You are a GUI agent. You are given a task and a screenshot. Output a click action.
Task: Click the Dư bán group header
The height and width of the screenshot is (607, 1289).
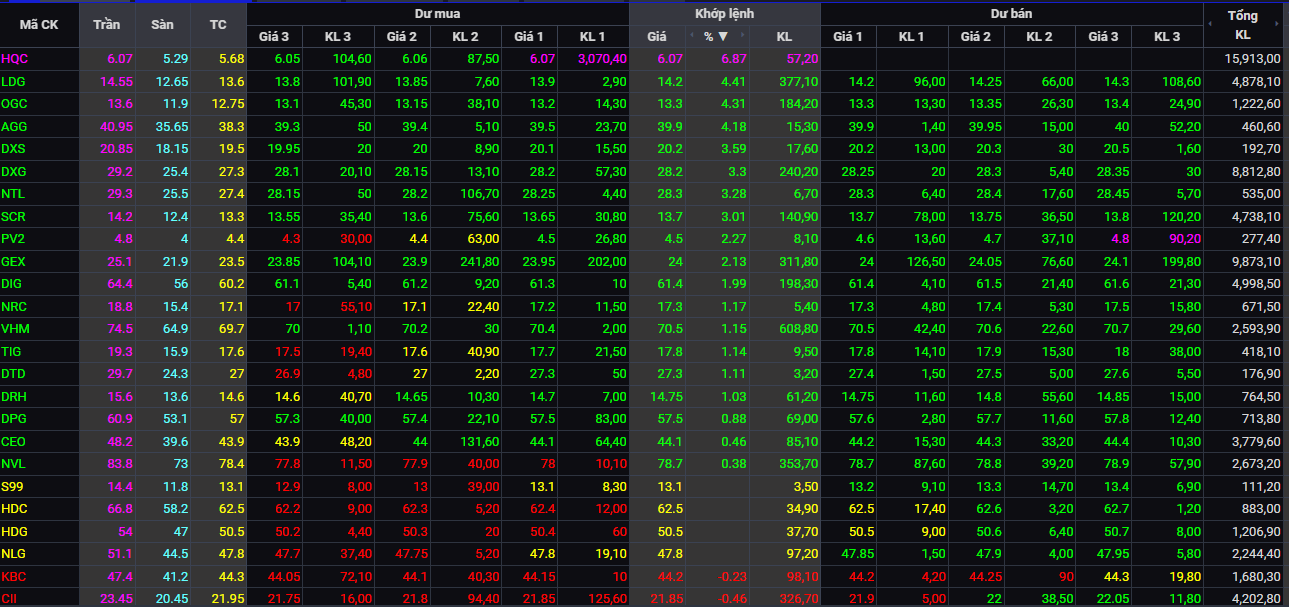(x=1011, y=14)
